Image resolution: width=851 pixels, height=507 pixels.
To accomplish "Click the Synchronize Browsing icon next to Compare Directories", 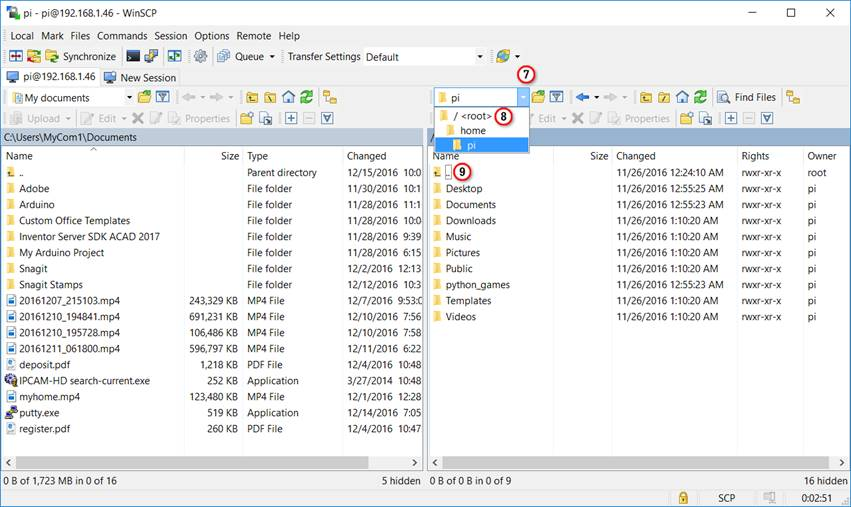I will click(34, 56).
